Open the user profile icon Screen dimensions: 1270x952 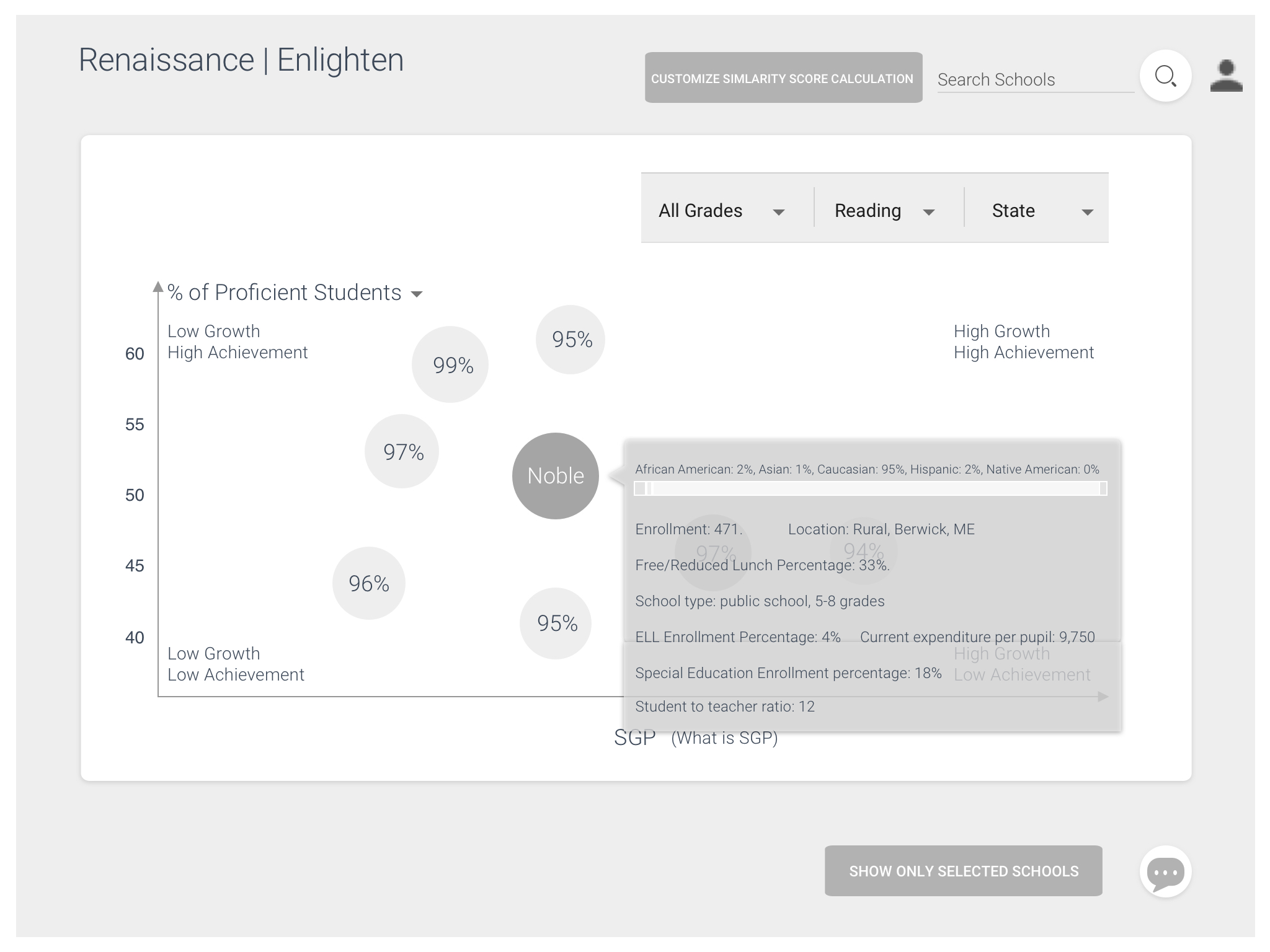click(1226, 76)
